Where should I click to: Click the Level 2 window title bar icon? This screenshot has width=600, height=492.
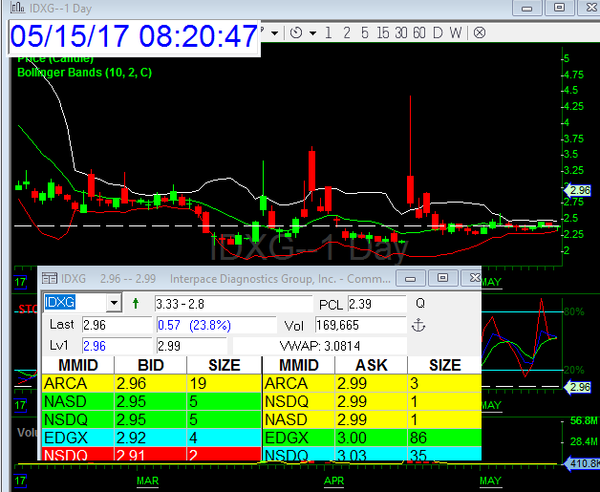pos(49,277)
